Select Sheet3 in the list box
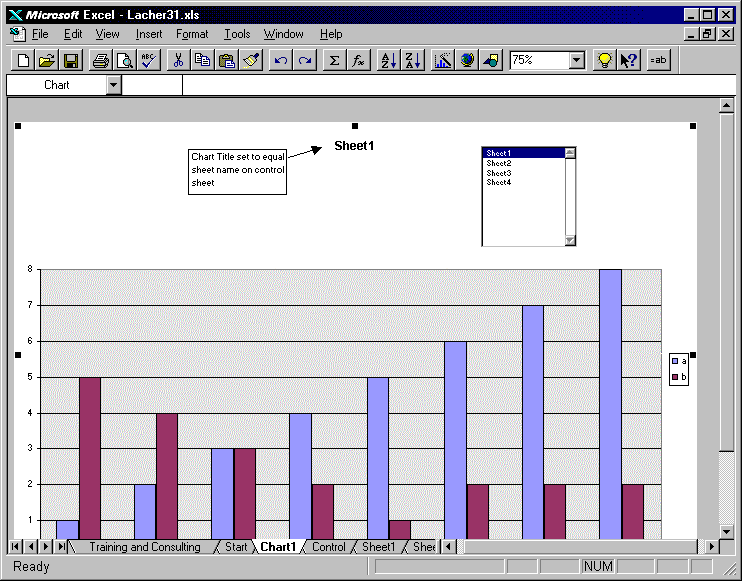 coord(523,173)
